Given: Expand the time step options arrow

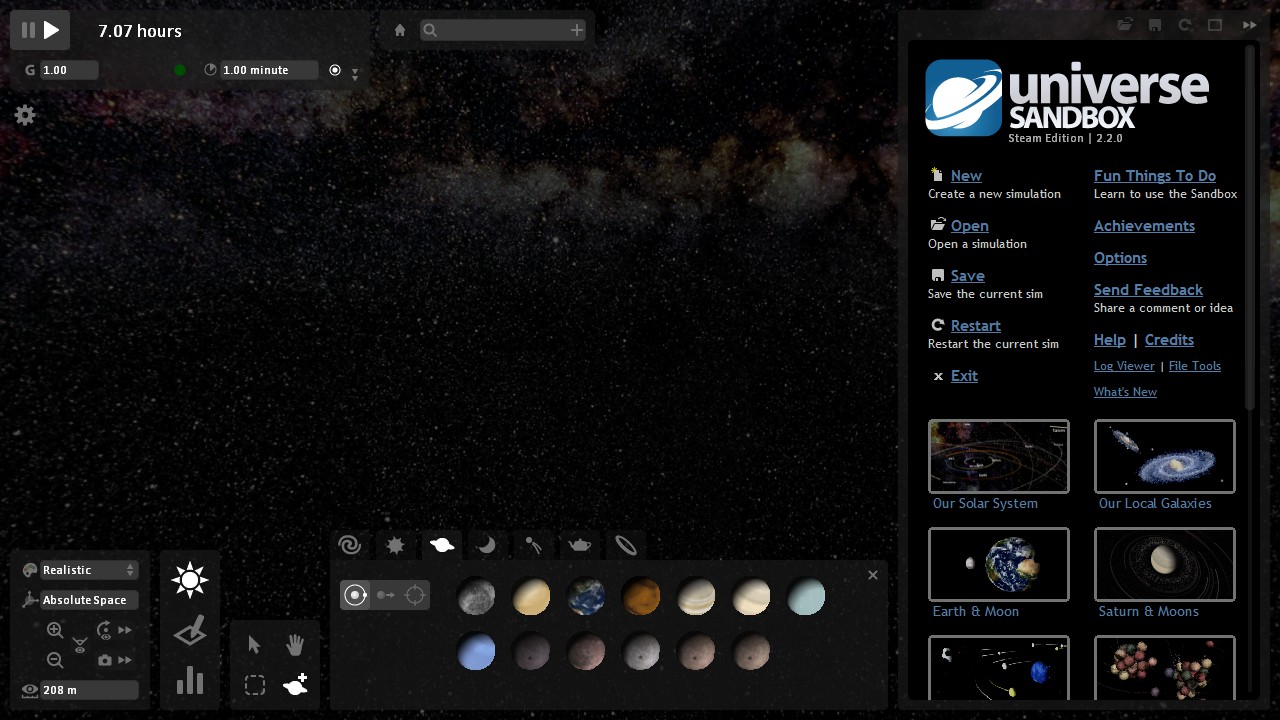Looking at the screenshot, I should (x=355, y=74).
